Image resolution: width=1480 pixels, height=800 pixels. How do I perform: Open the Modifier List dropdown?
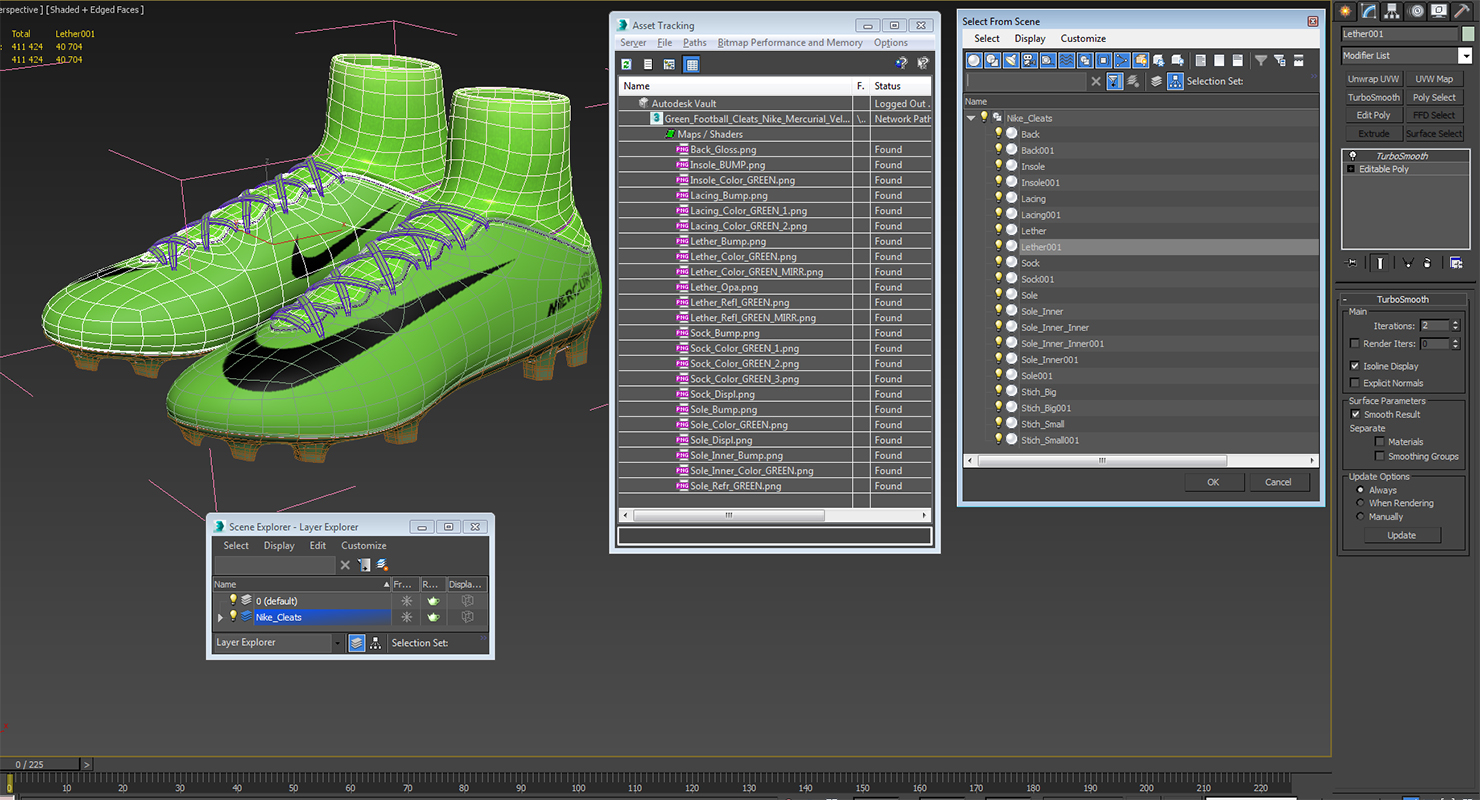1466,56
